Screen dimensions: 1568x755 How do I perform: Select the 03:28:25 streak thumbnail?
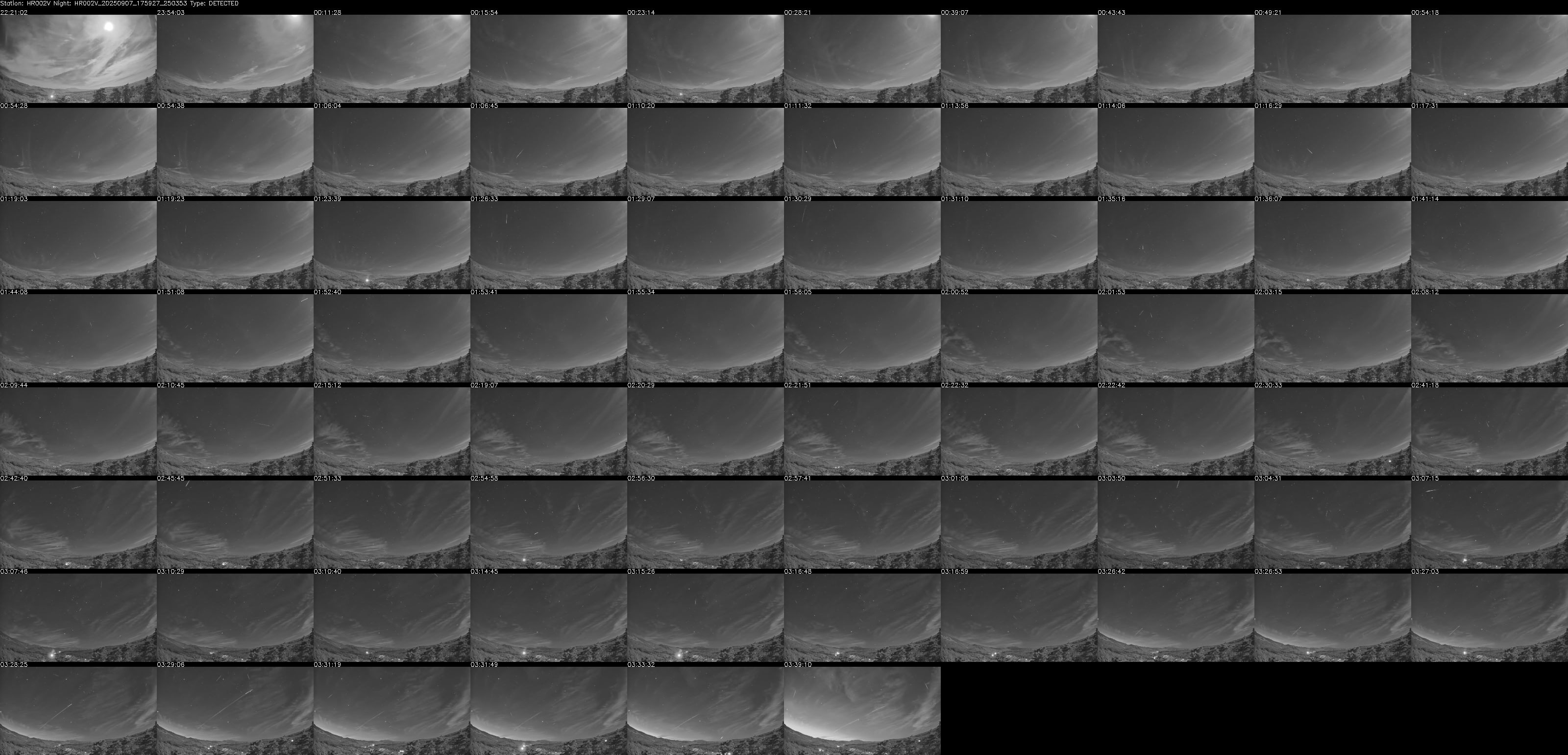(x=78, y=710)
